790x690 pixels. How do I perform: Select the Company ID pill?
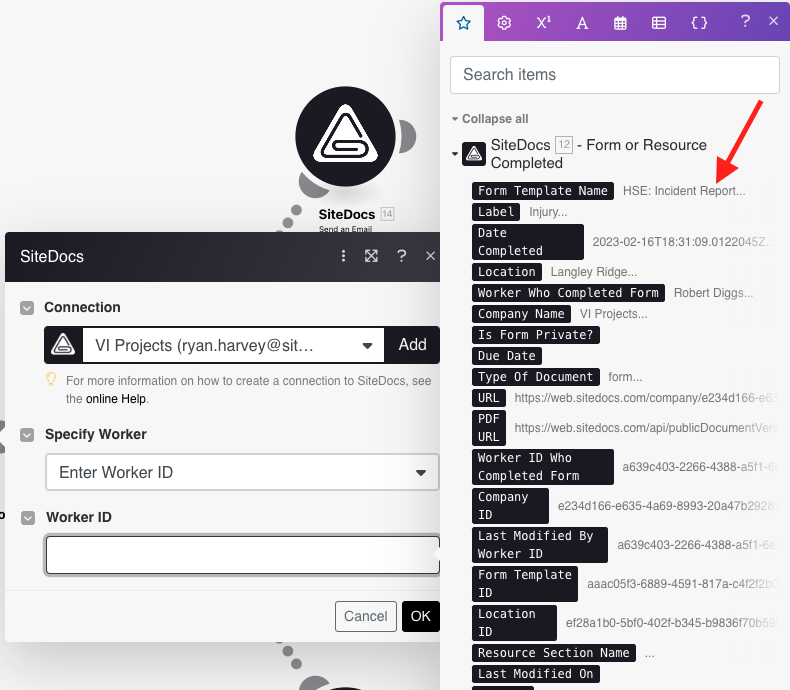click(x=510, y=506)
